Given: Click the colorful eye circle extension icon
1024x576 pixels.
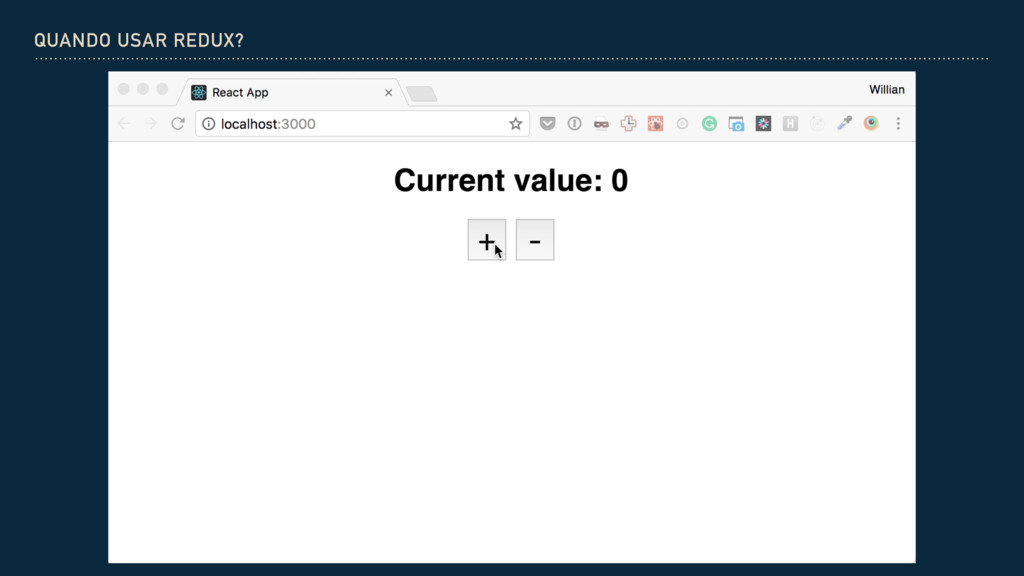Looking at the screenshot, I should coord(871,123).
